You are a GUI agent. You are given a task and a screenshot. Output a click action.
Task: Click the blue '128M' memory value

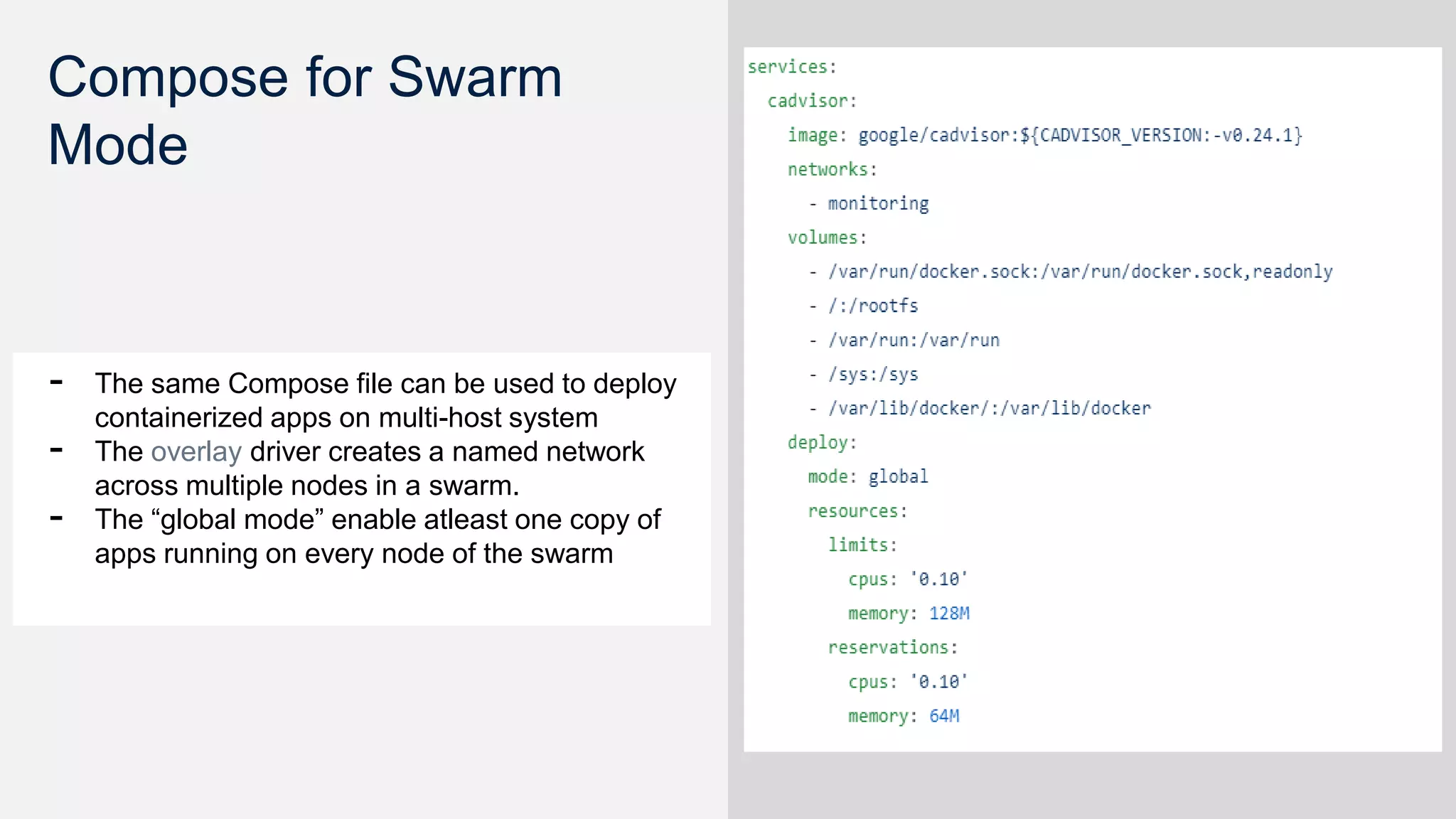point(949,614)
